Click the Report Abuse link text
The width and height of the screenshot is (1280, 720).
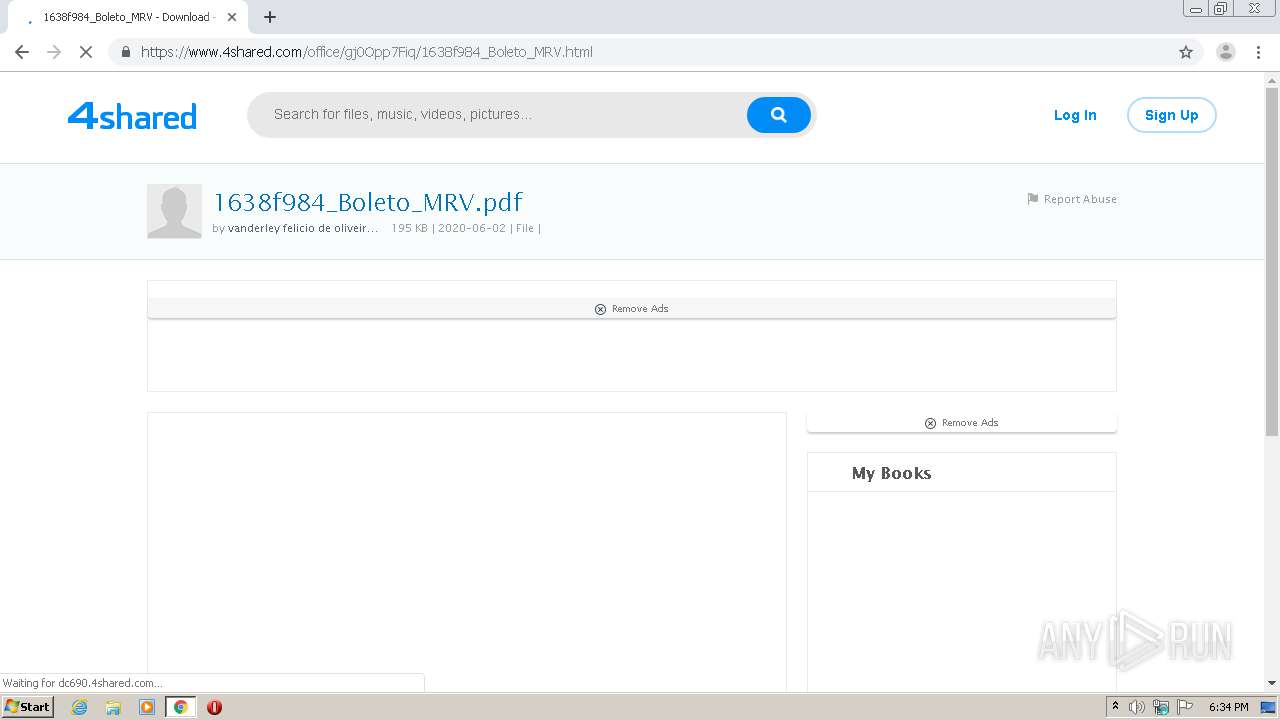coord(1080,199)
